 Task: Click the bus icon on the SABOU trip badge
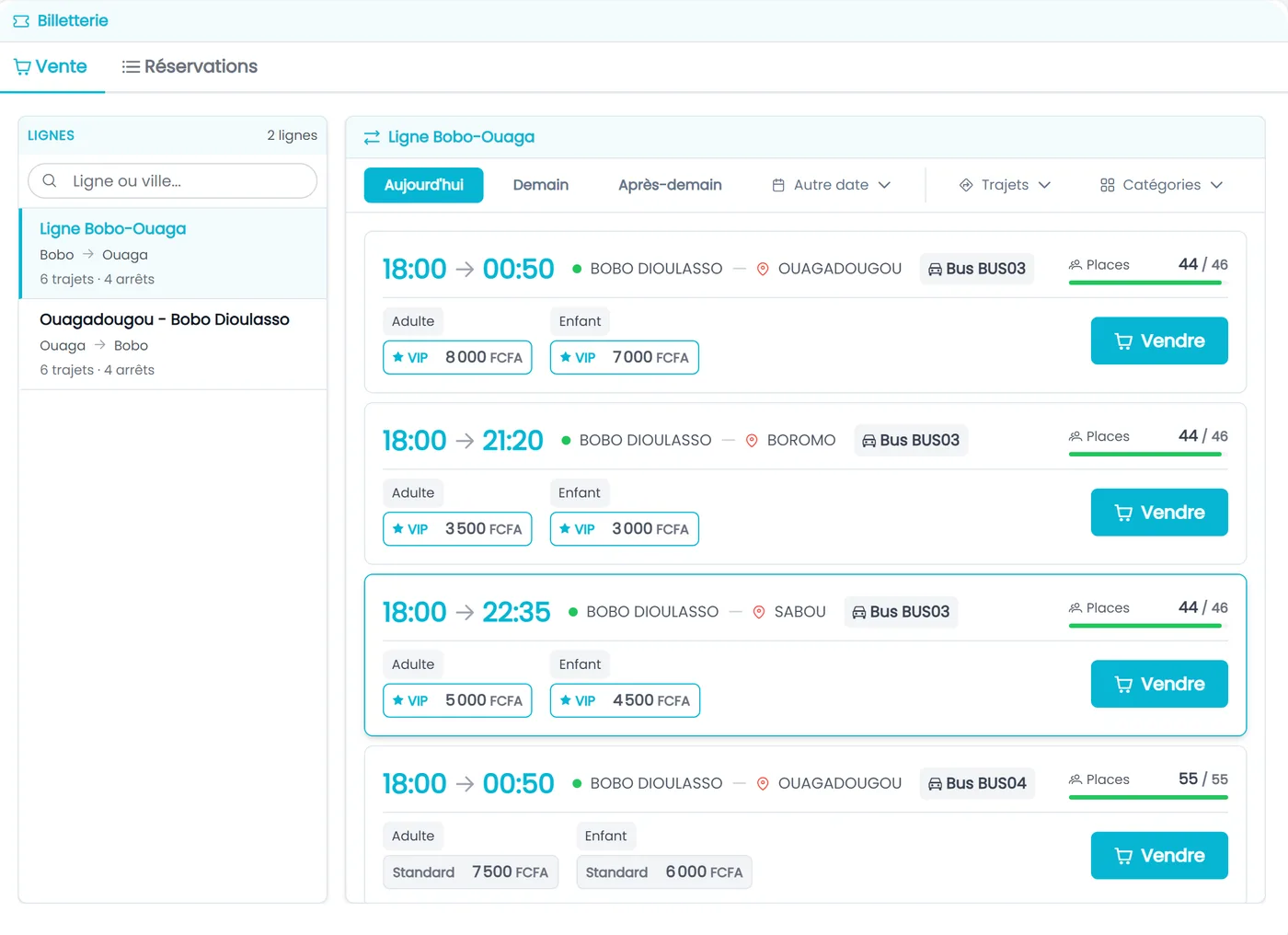[859, 612]
